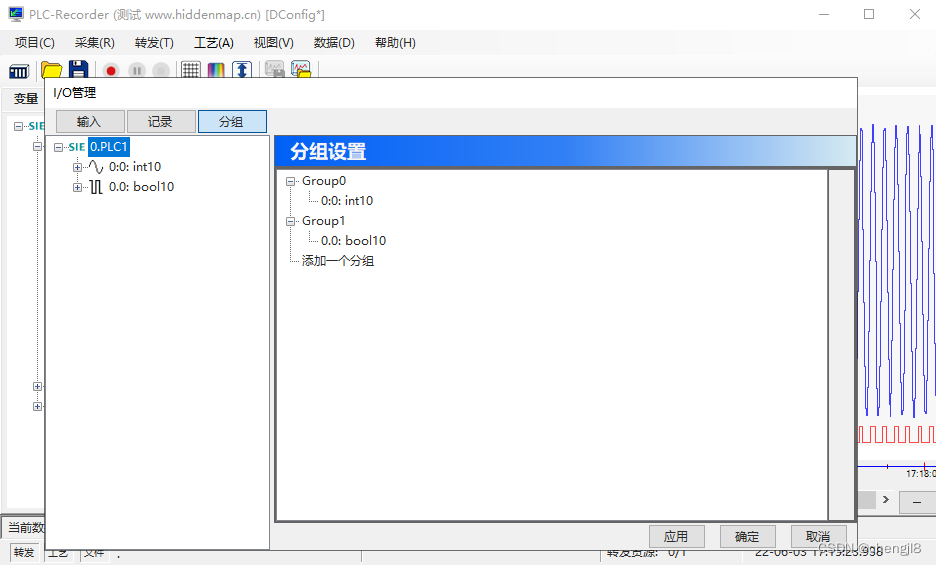The image size is (936, 565).
Task: Click the square-wave icon beside bool10
Action: [96, 187]
